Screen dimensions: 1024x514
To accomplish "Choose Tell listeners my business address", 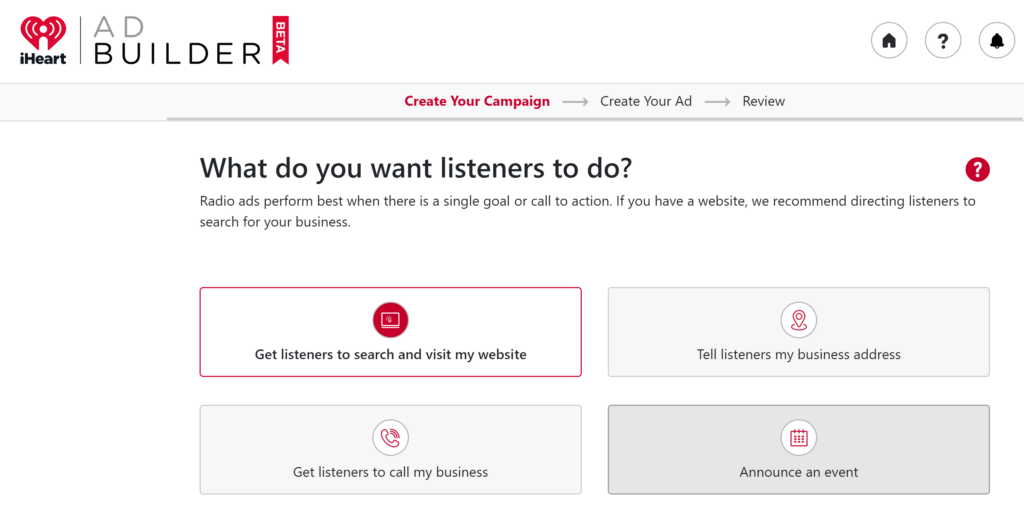I will pos(799,332).
